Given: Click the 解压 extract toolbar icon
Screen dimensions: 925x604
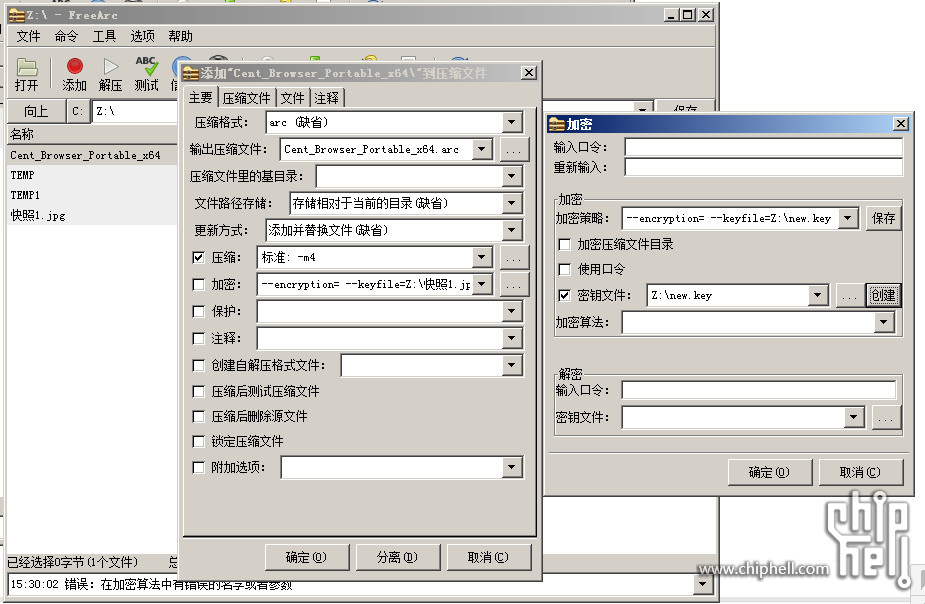Looking at the screenshot, I should tap(110, 74).
